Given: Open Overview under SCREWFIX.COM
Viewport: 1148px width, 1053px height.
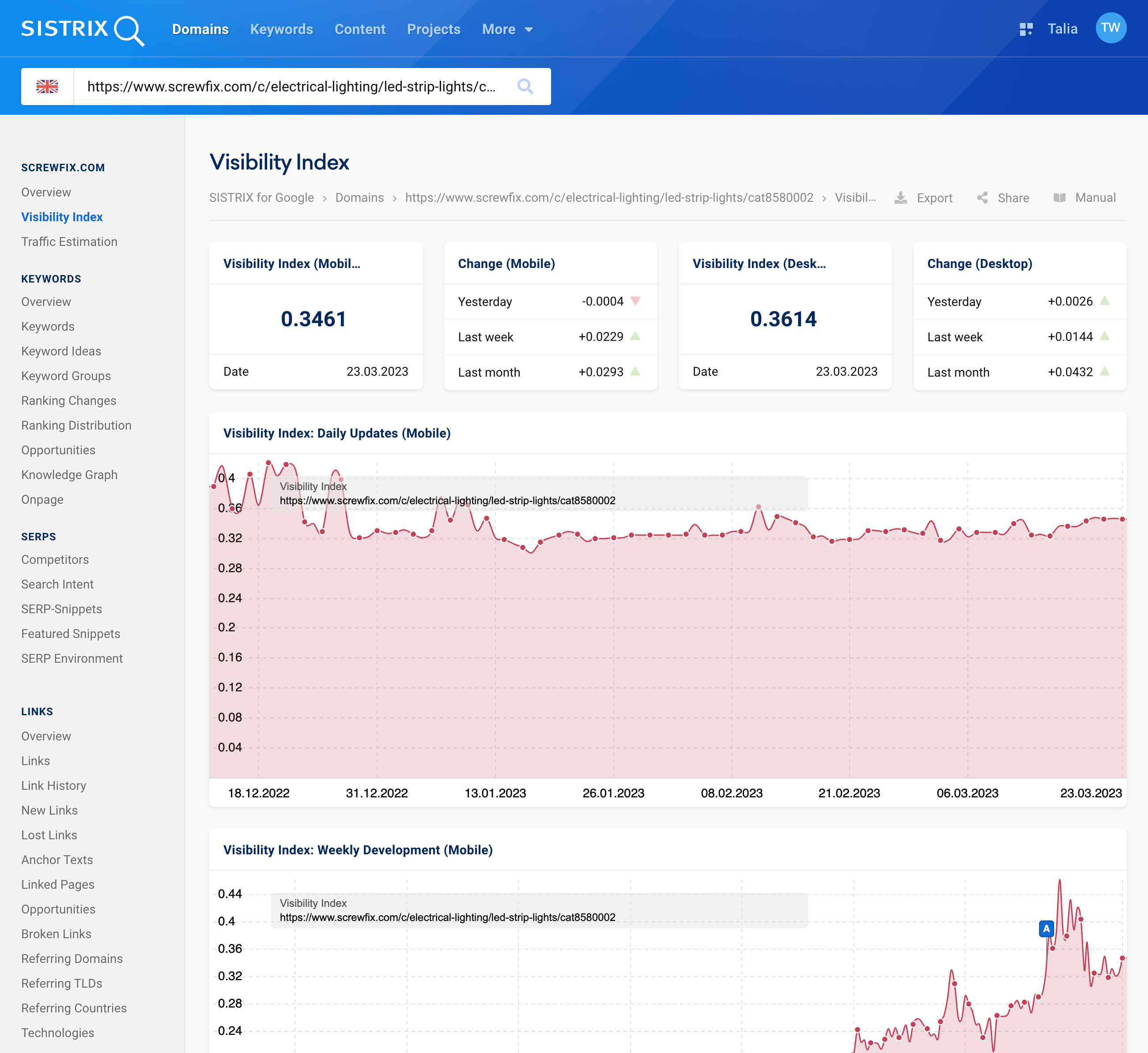Looking at the screenshot, I should (x=46, y=192).
